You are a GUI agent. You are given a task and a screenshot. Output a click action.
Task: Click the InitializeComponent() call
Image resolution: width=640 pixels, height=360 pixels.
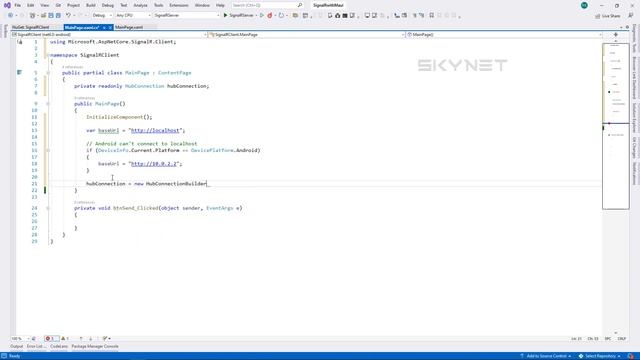tap(119, 117)
